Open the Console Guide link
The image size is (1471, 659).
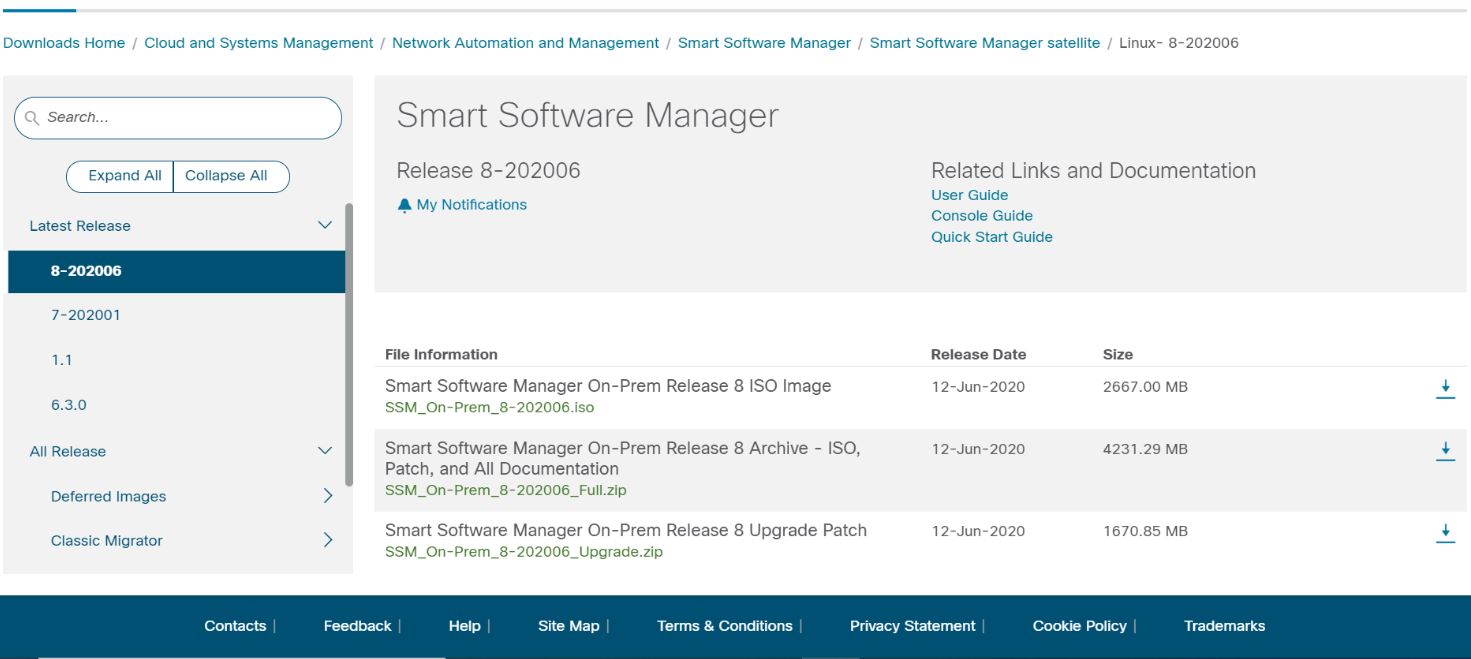pos(981,216)
